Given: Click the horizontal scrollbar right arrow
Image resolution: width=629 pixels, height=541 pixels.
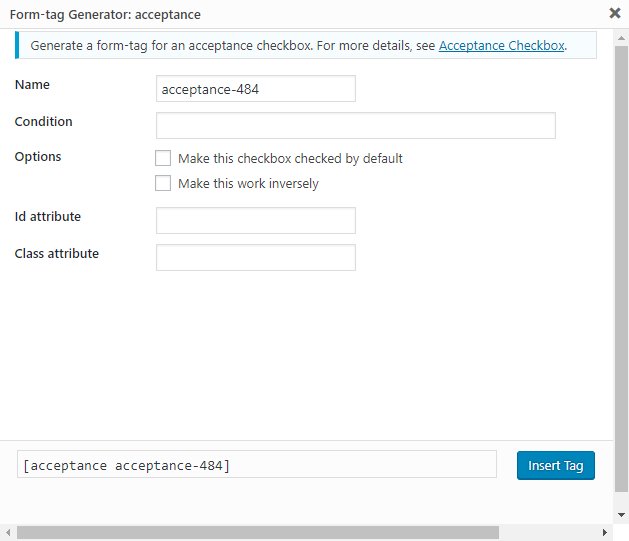Looking at the screenshot, I should click(x=605, y=533).
